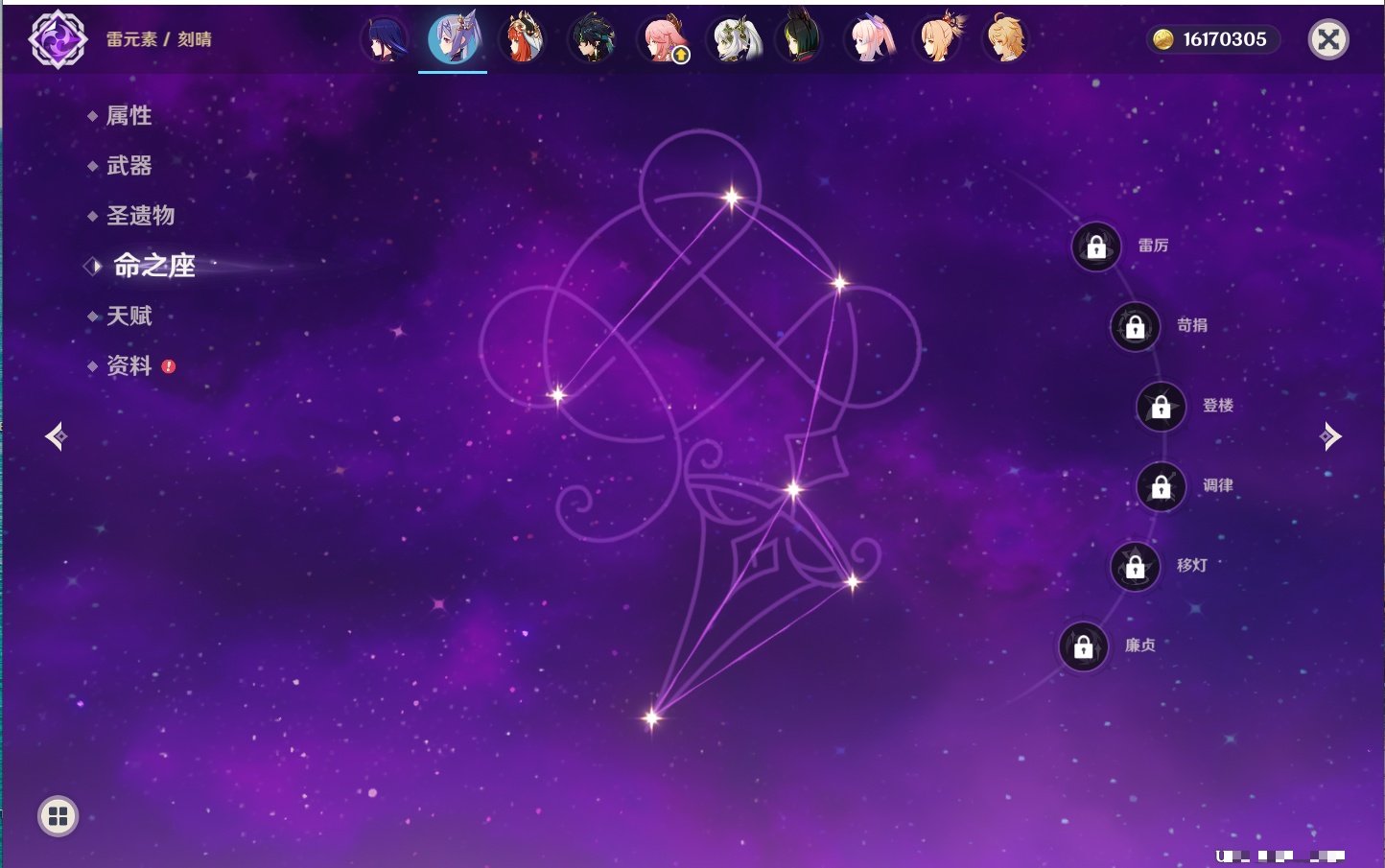Open the 属性 attributes menu
This screenshot has width=1385, height=868.
[129, 116]
